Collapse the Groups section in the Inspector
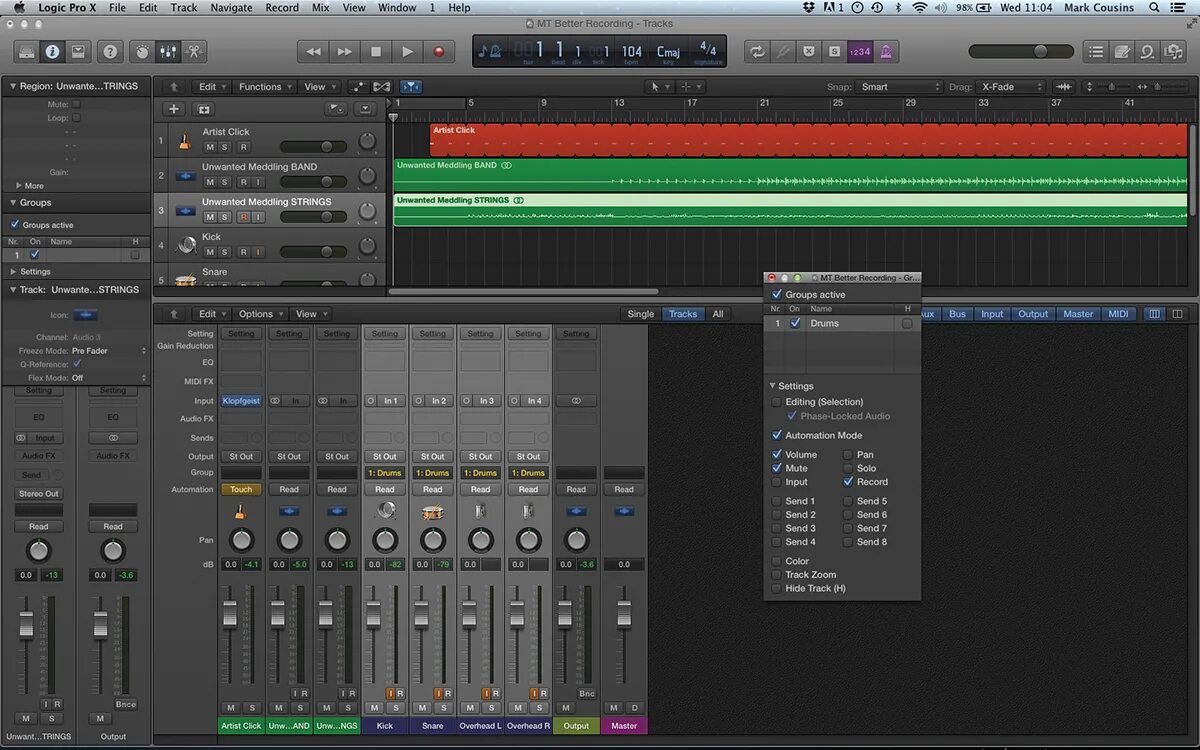Viewport: 1200px width, 750px height. tap(12, 203)
